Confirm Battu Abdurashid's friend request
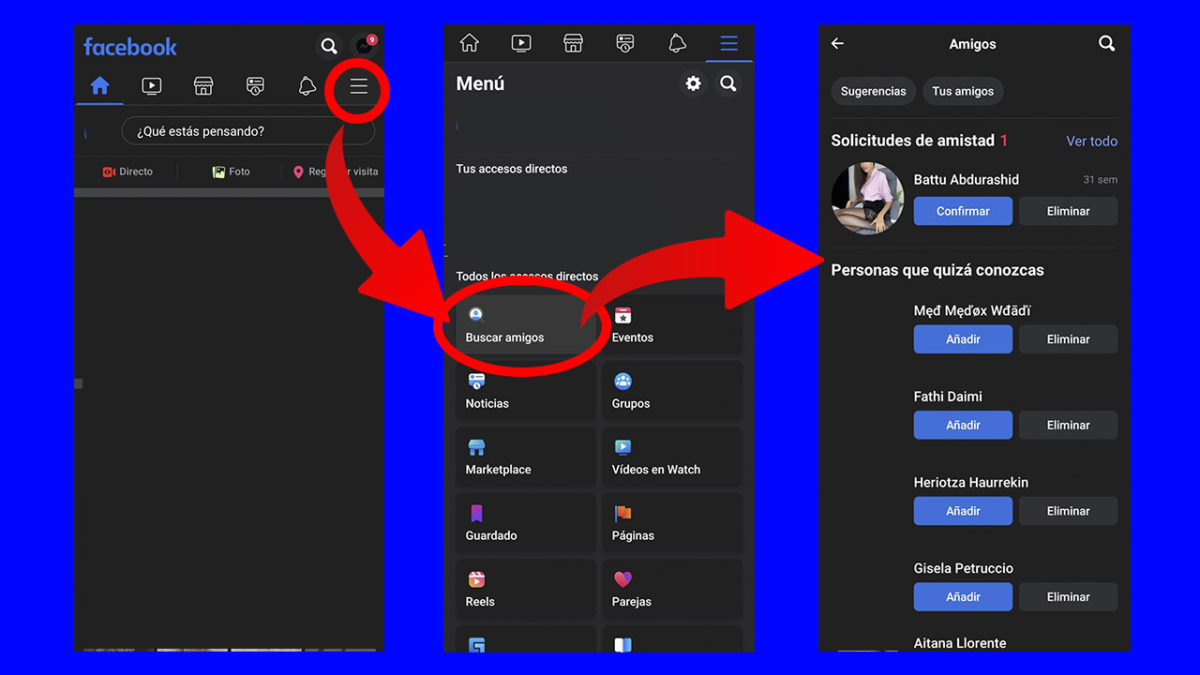This screenshot has height=675, width=1200. point(963,211)
